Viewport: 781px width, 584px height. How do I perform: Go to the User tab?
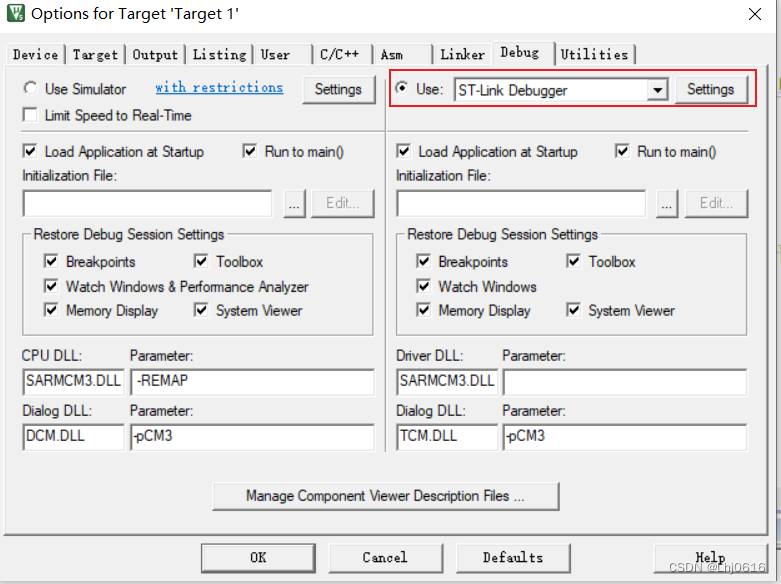(282, 54)
